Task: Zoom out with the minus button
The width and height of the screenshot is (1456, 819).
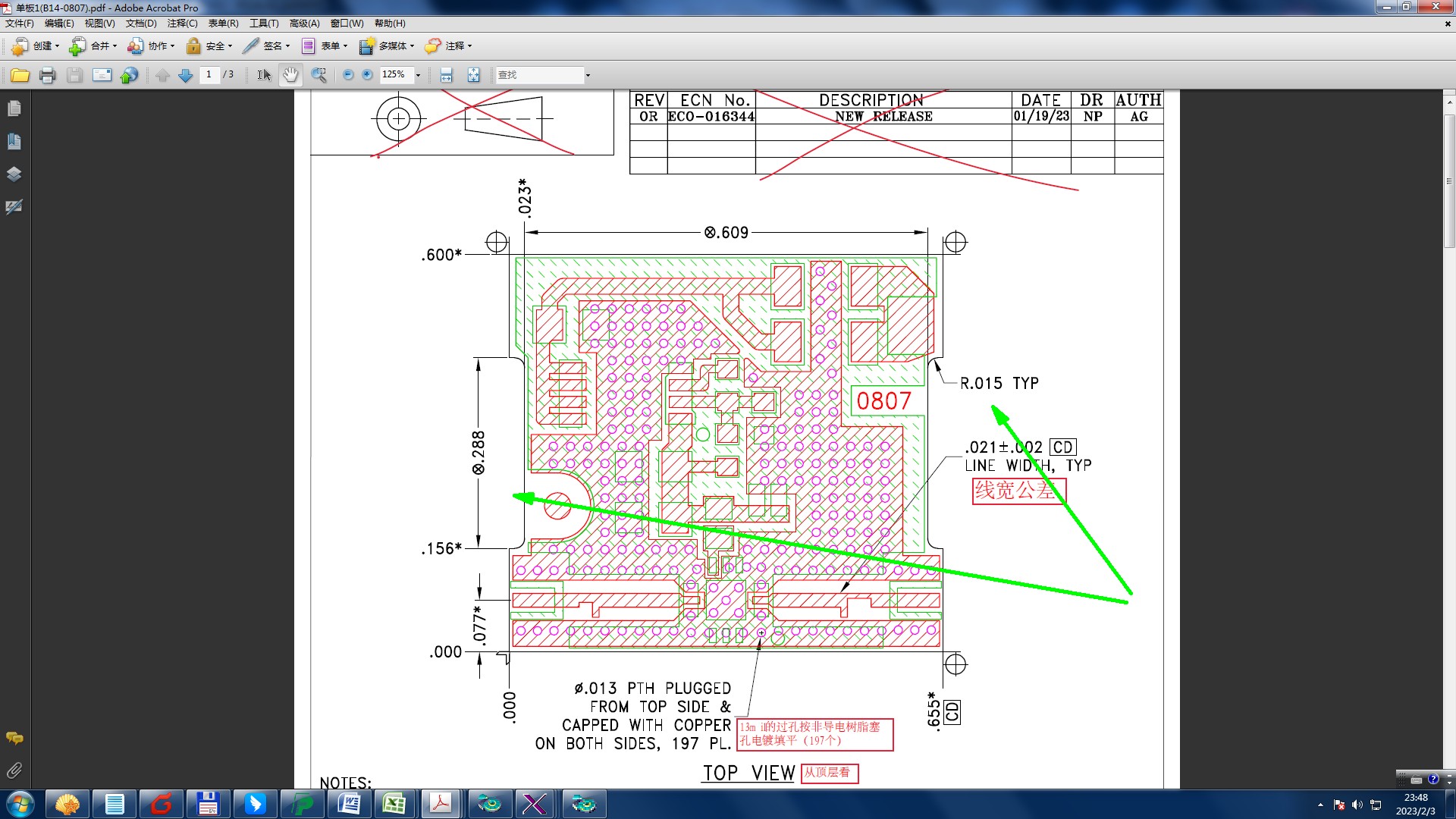Action: tap(348, 75)
